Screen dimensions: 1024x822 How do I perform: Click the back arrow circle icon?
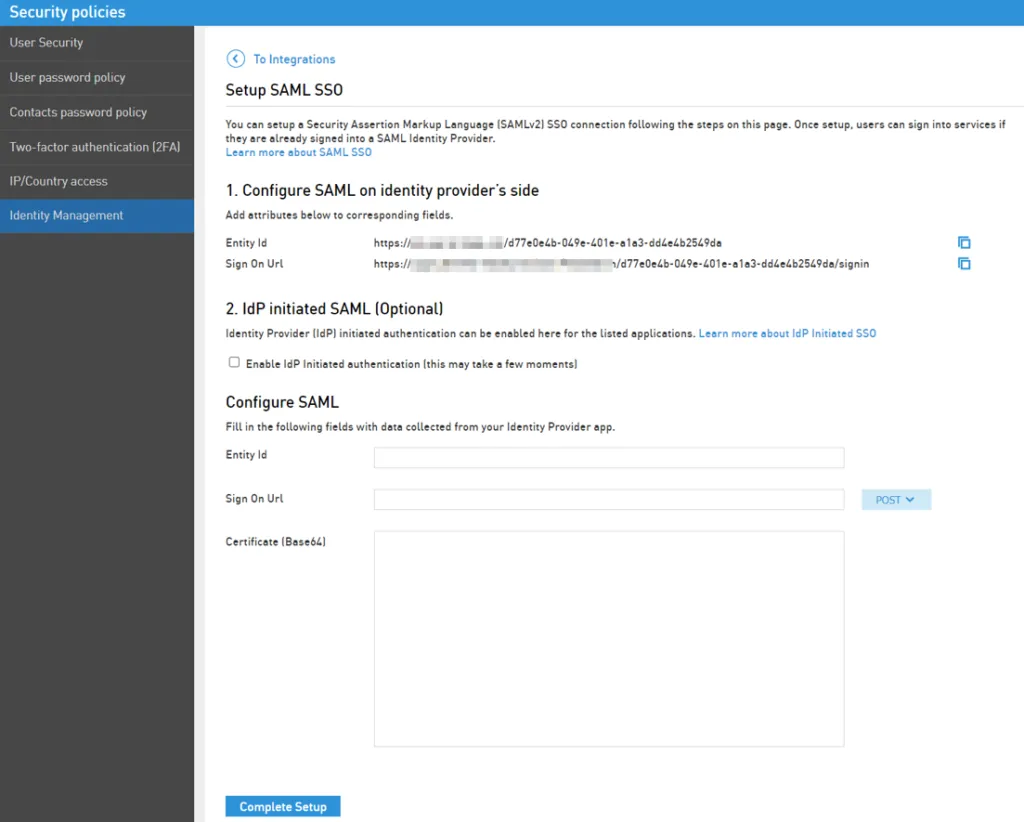[236, 59]
